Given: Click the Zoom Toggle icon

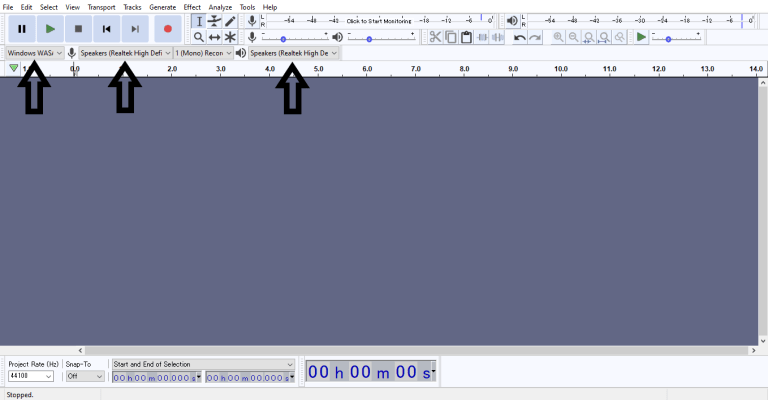Looking at the screenshot, I should 620,37.
